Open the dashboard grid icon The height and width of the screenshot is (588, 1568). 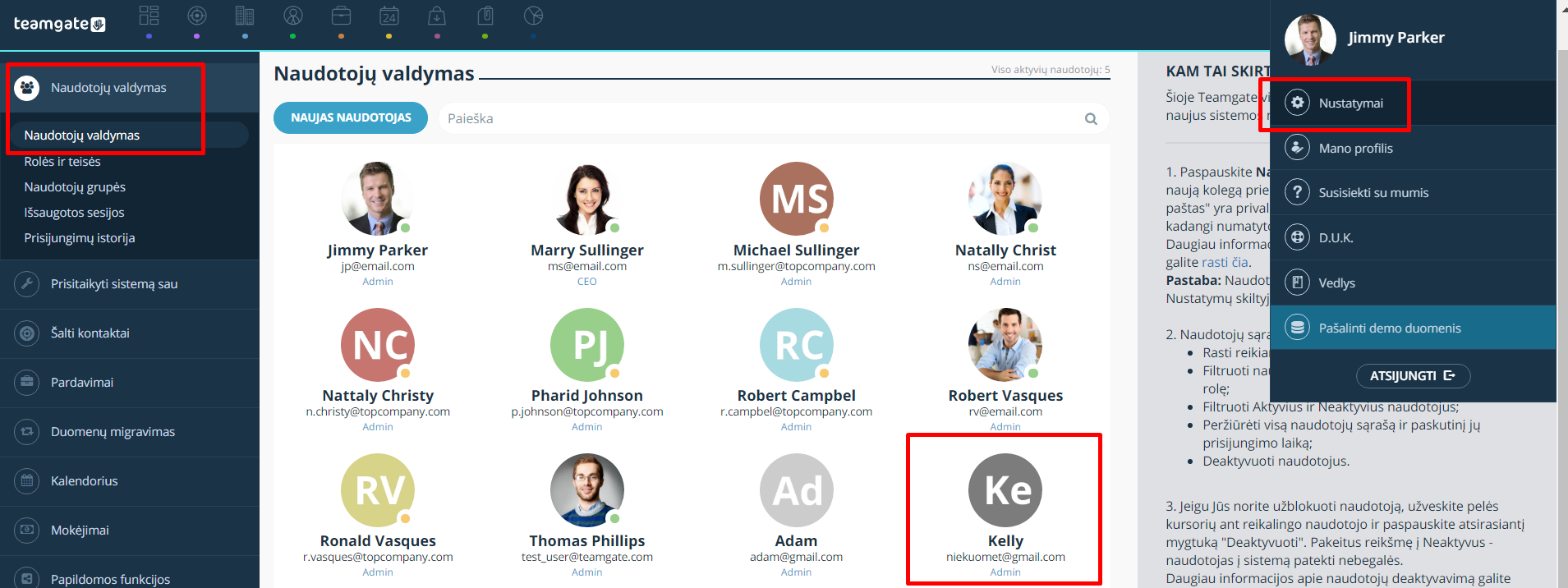click(149, 16)
